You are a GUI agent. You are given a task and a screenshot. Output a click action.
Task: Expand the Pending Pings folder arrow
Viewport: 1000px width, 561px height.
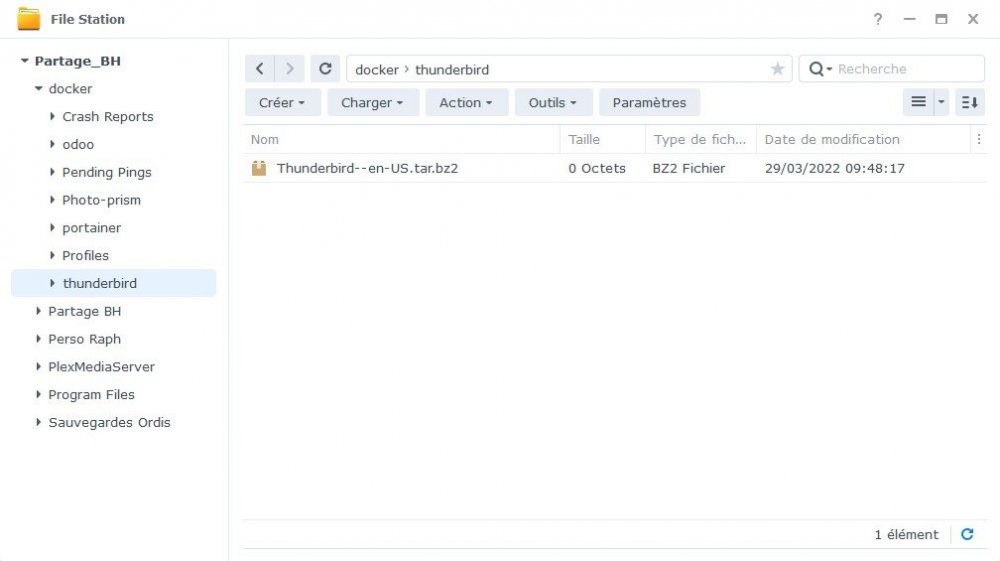click(52, 171)
